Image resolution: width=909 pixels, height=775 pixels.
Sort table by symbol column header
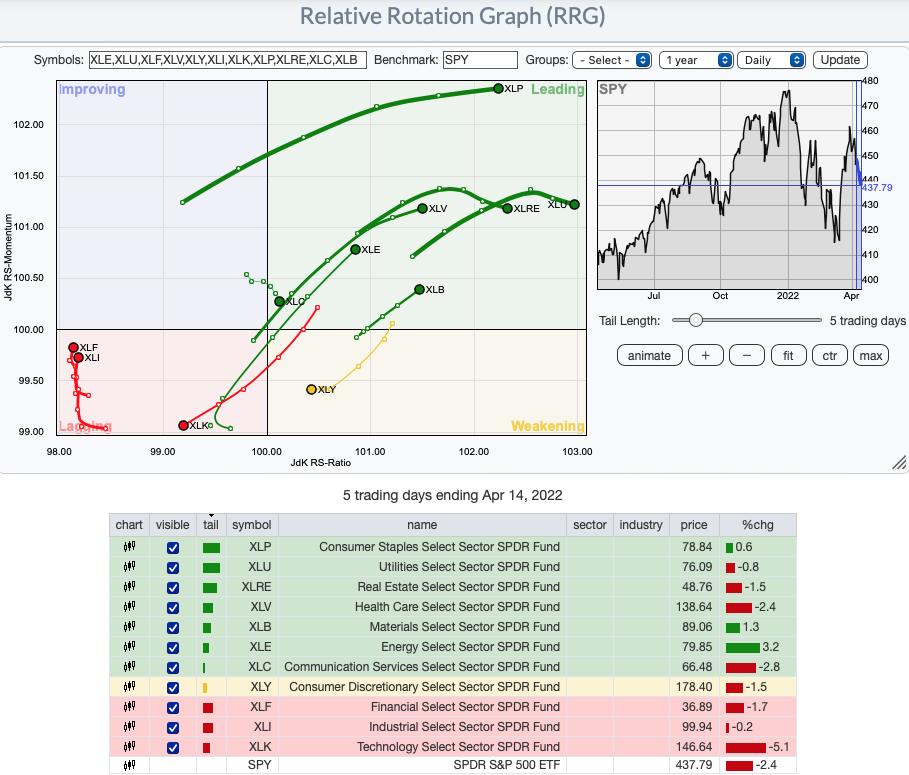252,525
